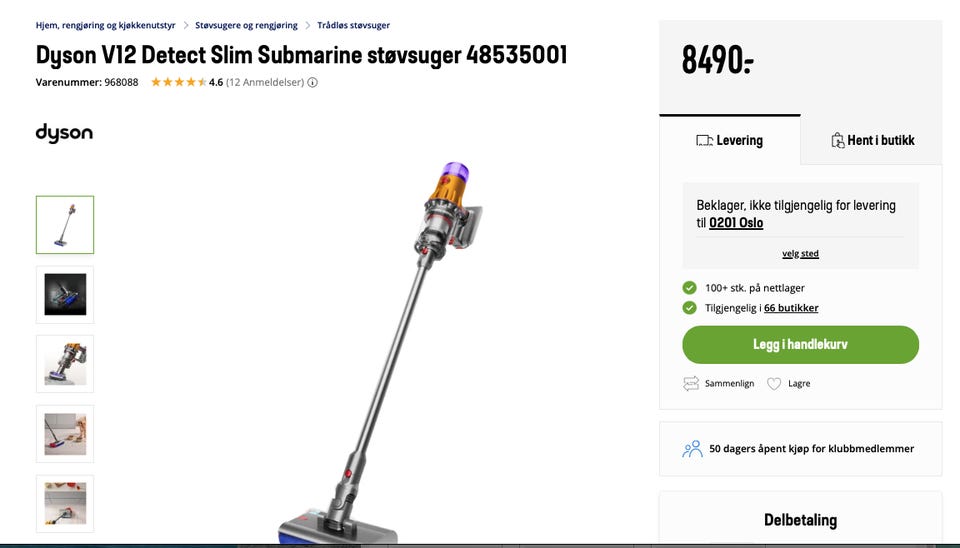Select the dark floor head thumbnail

pos(65,295)
